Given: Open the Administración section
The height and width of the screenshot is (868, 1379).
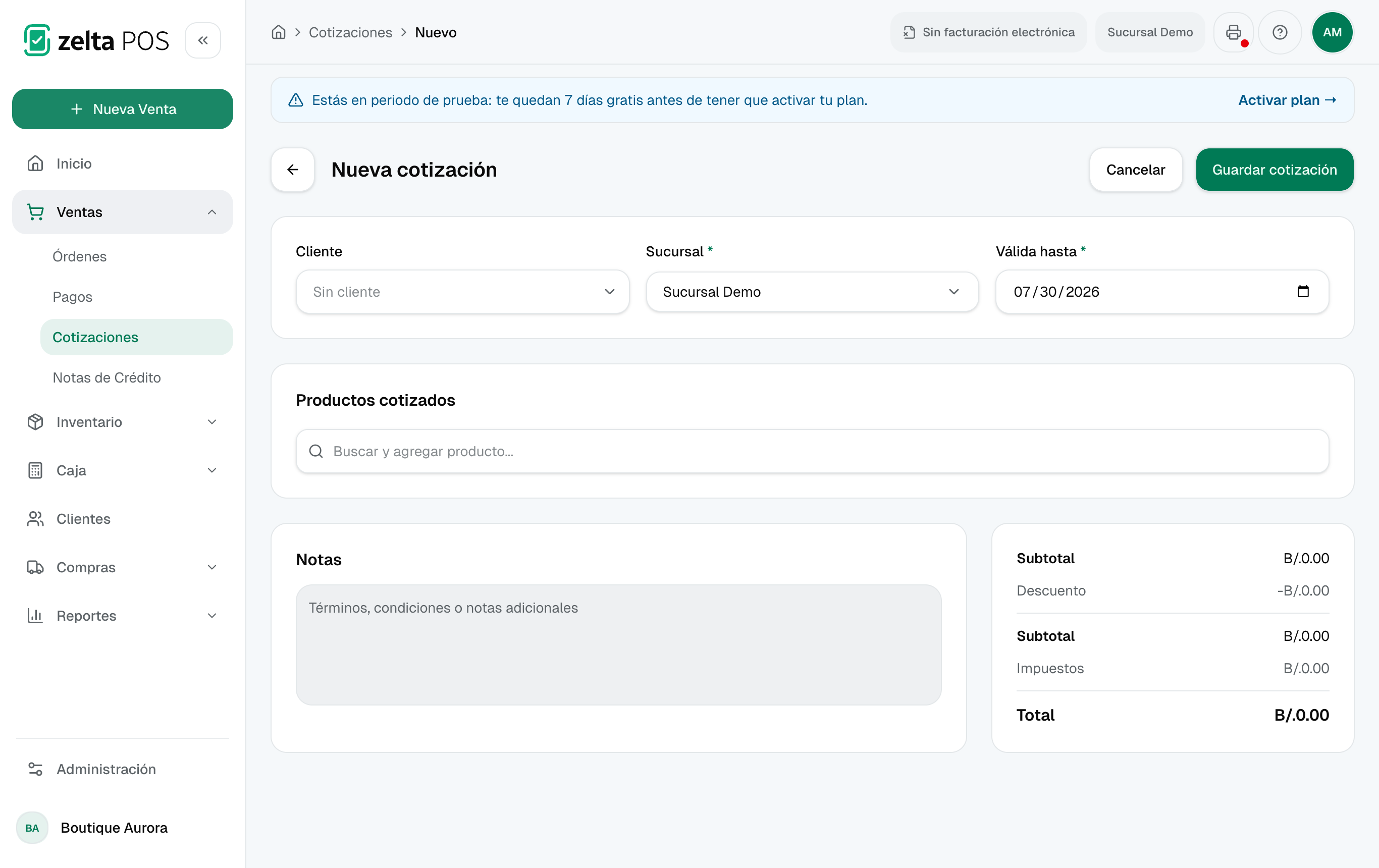Looking at the screenshot, I should pos(123,769).
